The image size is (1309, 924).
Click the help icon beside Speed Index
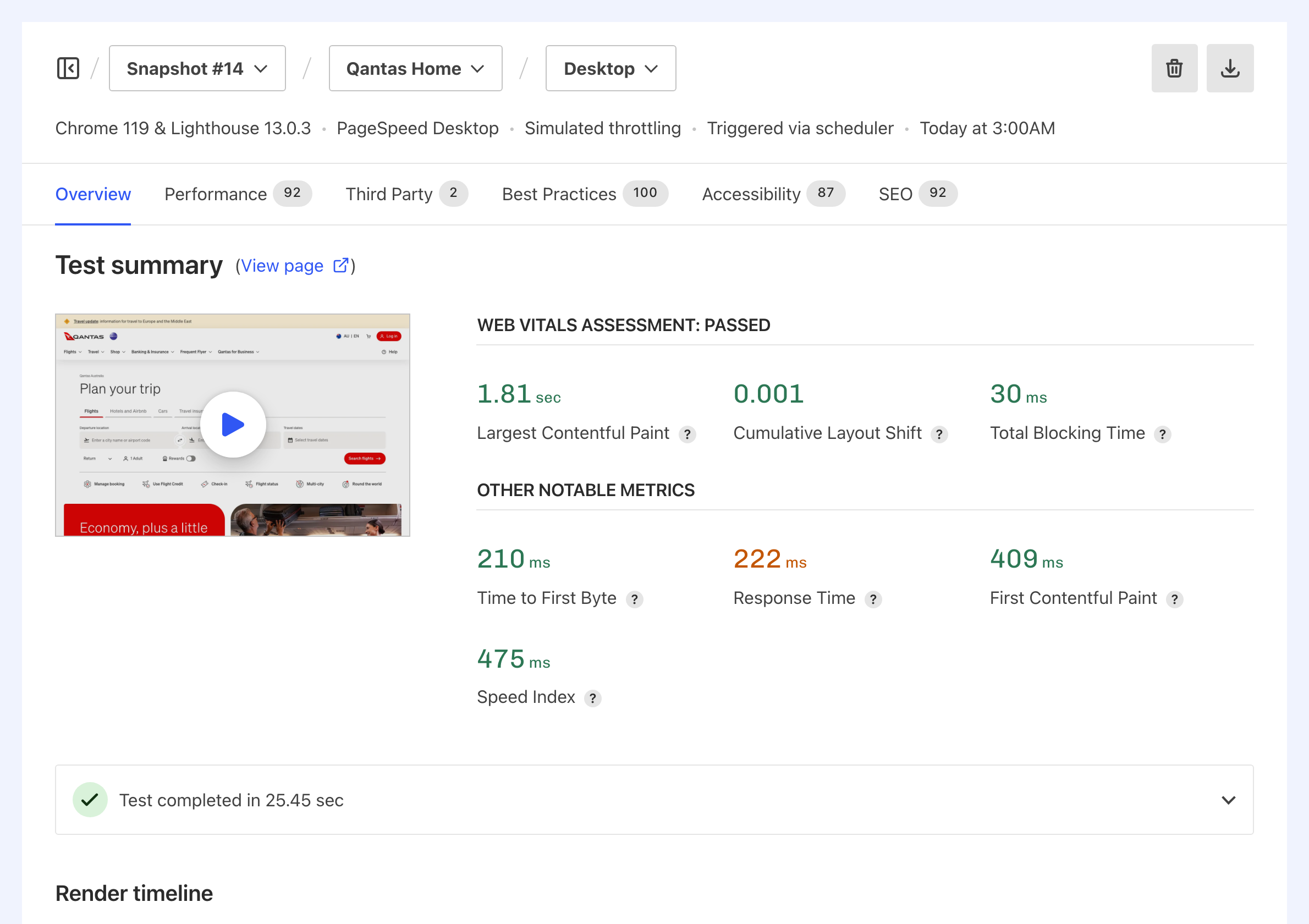(593, 698)
